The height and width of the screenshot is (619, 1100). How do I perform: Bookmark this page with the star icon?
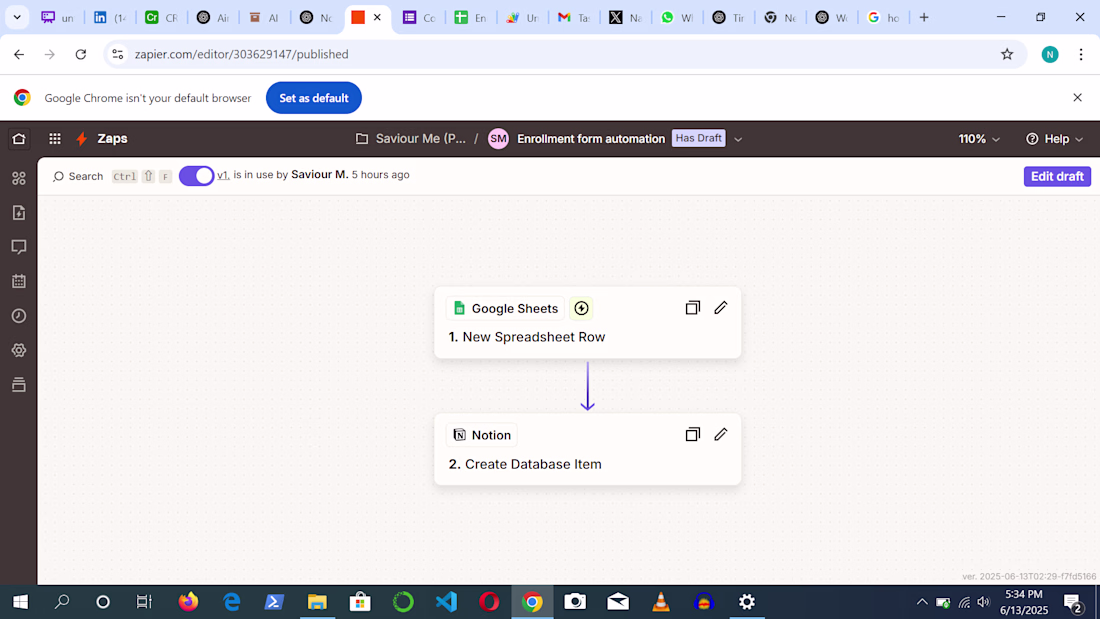pos(1007,54)
